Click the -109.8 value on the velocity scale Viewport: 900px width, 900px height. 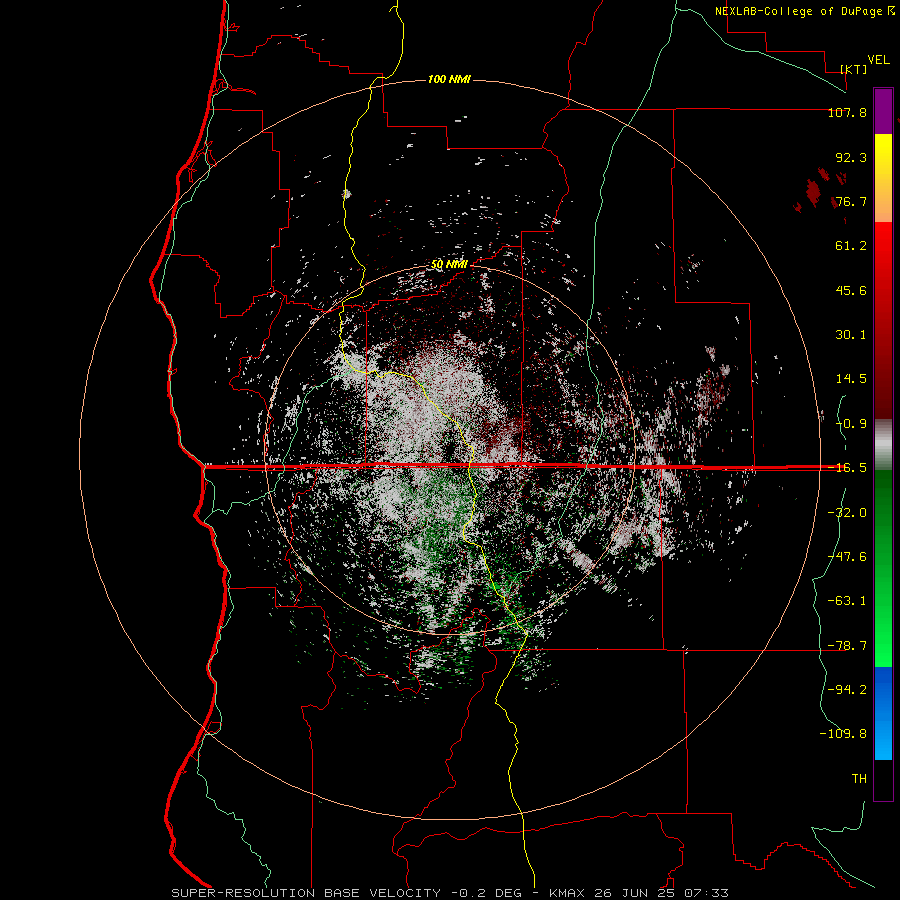pos(843,734)
